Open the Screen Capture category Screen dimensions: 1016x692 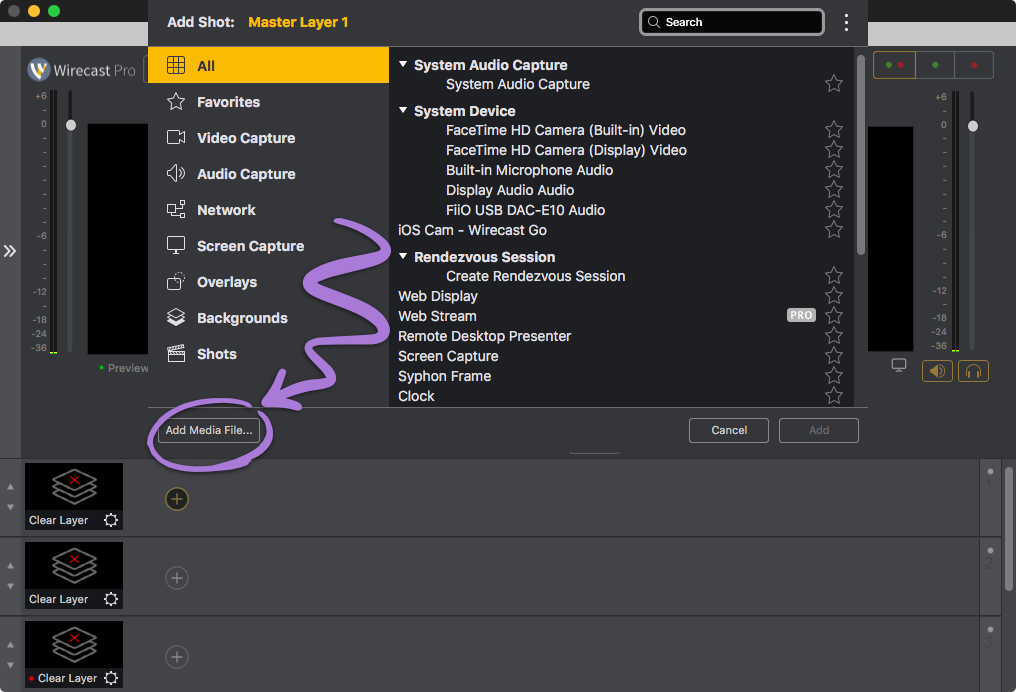coord(268,246)
